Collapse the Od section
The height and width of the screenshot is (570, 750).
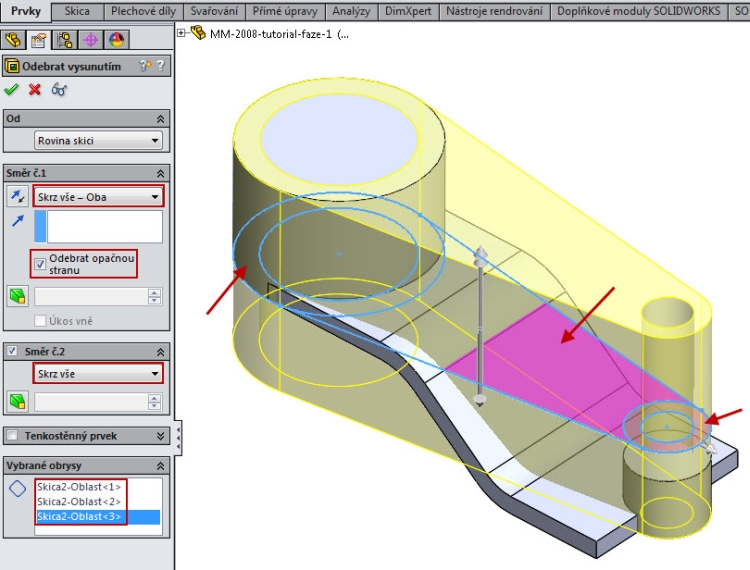(160, 119)
